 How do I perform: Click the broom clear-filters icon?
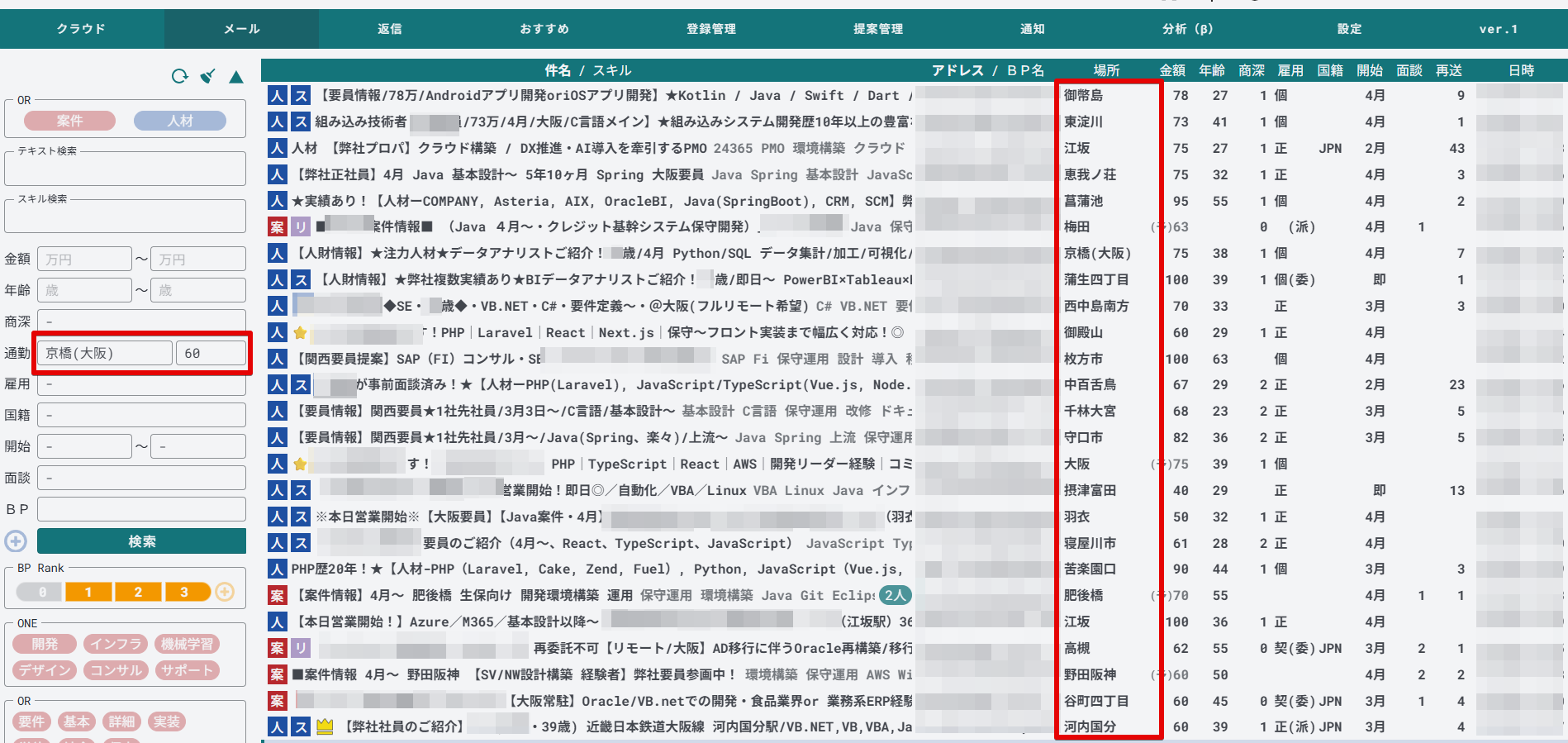coord(208,77)
